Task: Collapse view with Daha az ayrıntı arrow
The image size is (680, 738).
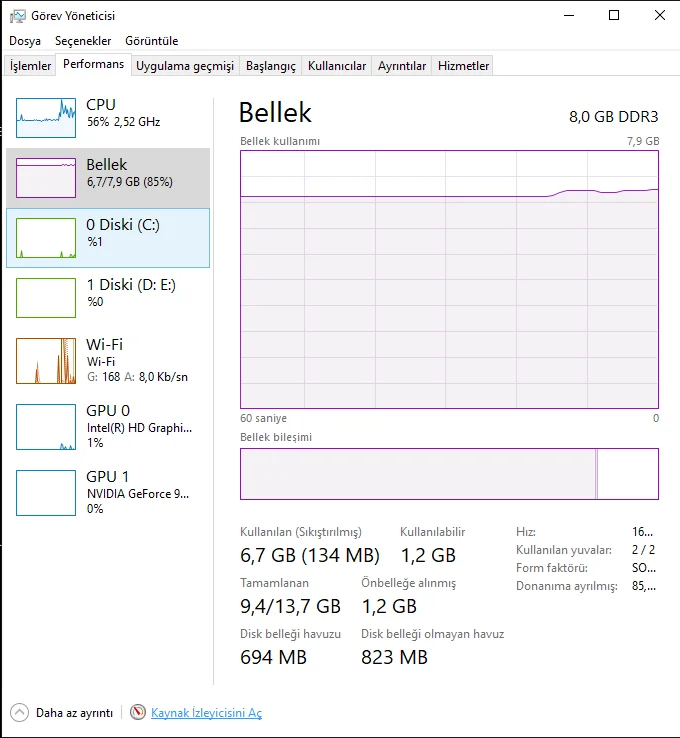Action: point(19,713)
